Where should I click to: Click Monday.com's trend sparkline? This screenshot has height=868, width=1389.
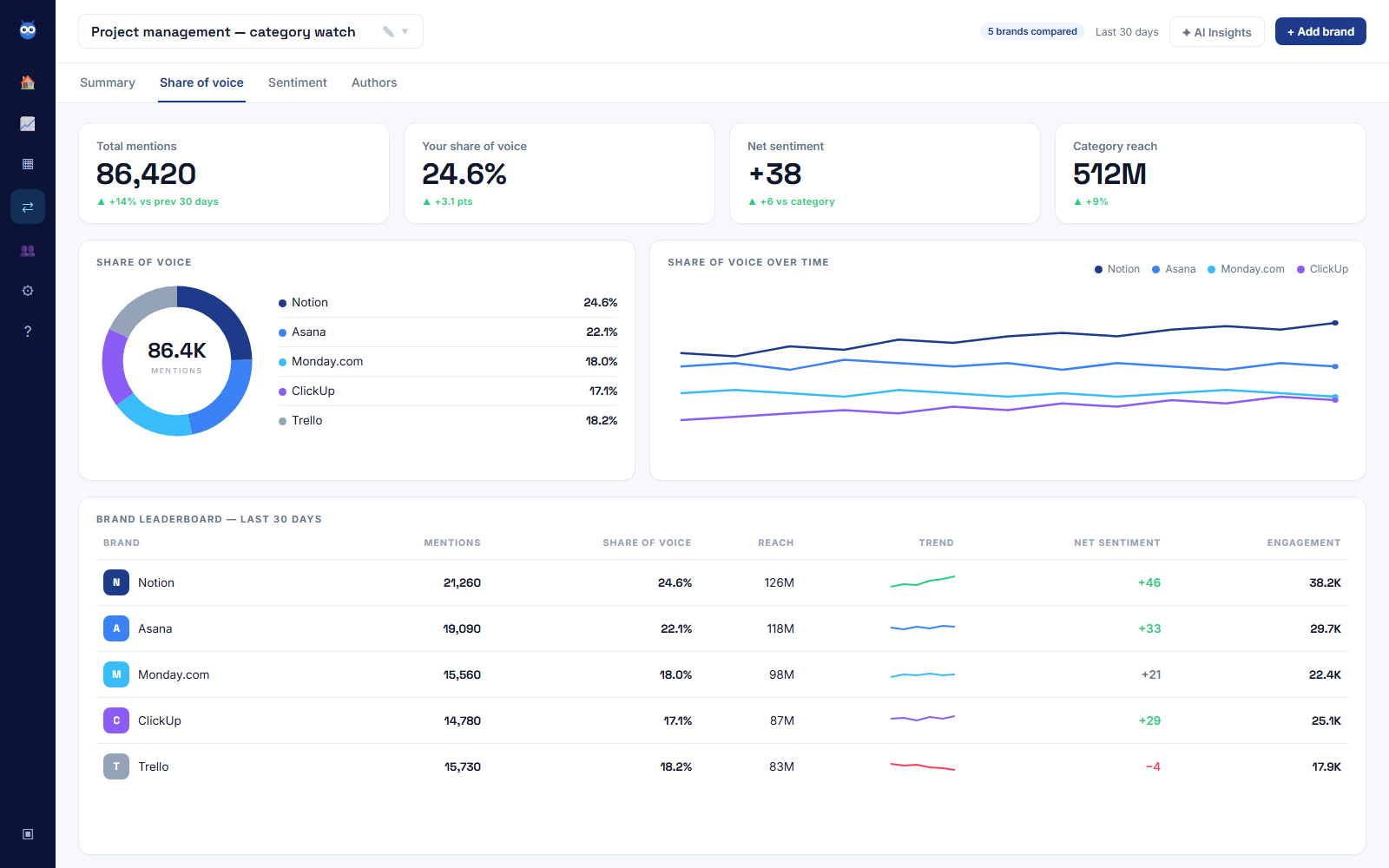pyautogui.click(x=923, y=674)
